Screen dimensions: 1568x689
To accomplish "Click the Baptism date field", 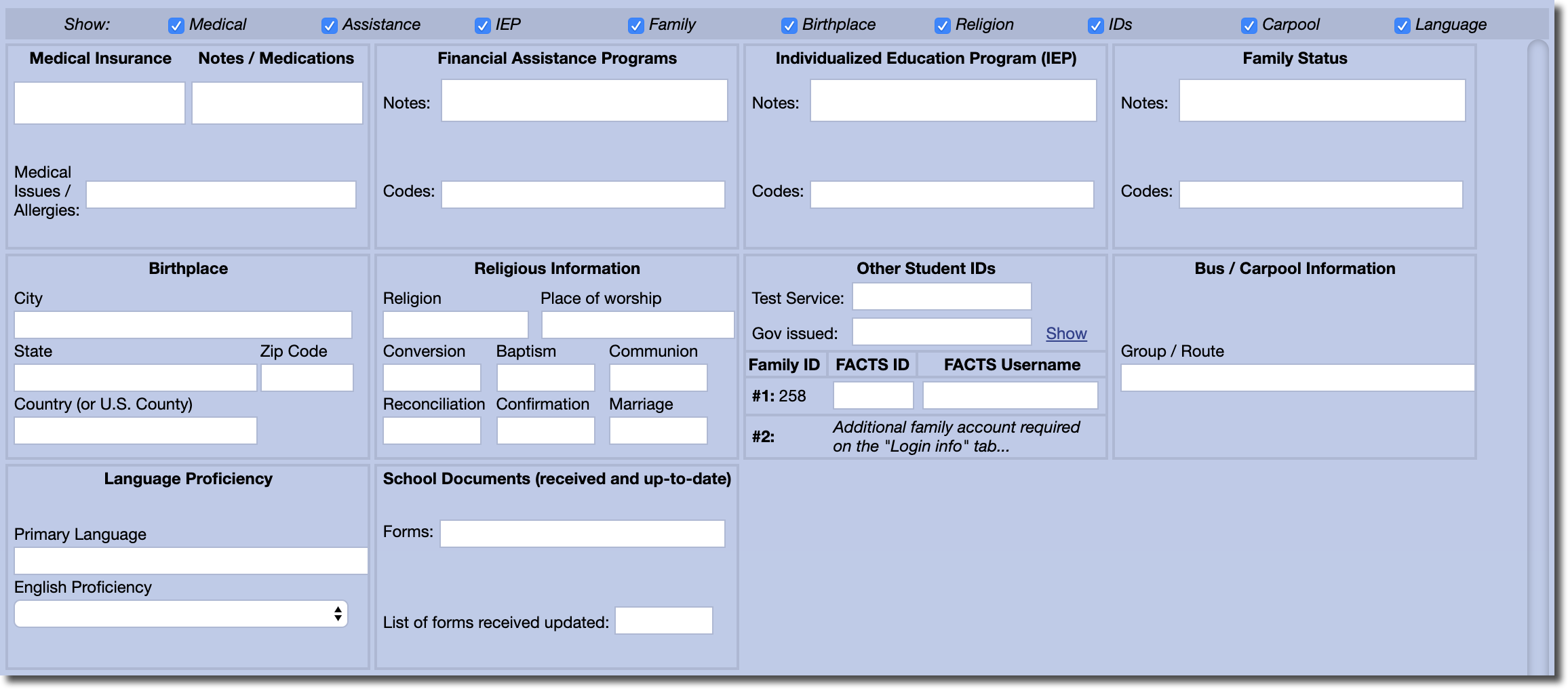I will pos(545,378).
